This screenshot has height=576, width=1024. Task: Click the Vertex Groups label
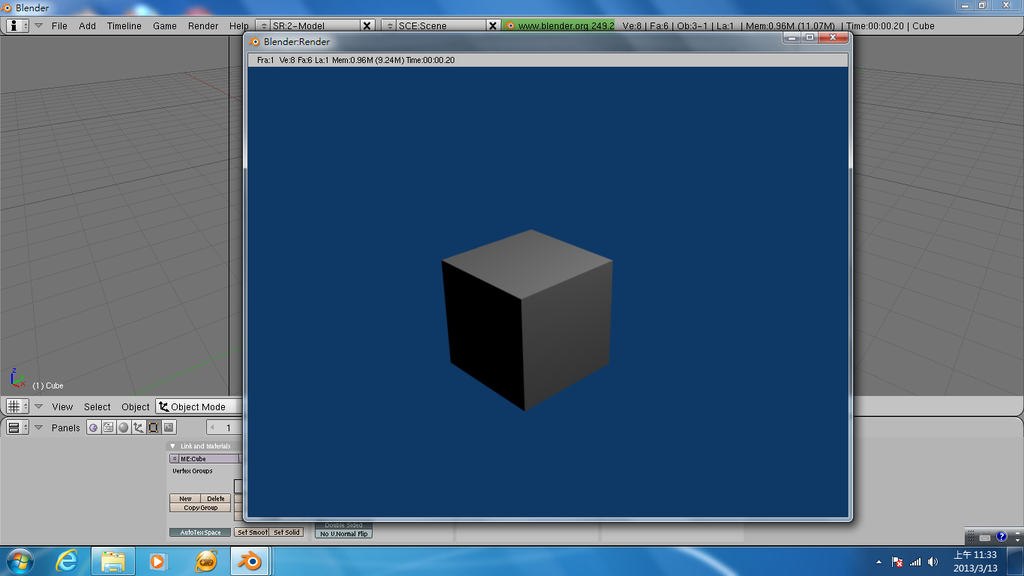[x=192, y=471]
